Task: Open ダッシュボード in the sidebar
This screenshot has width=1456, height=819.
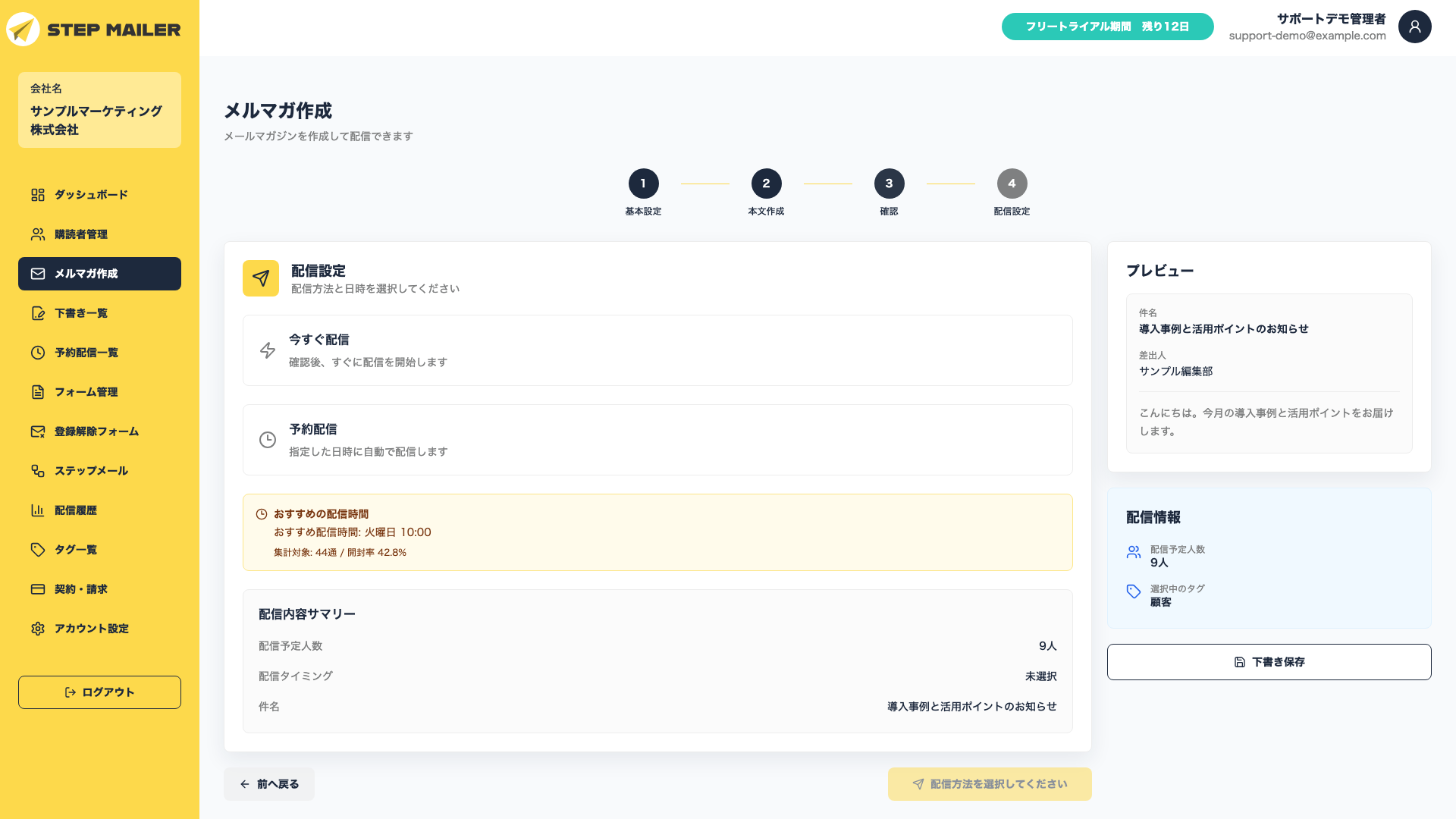Action: coord(99,195)
